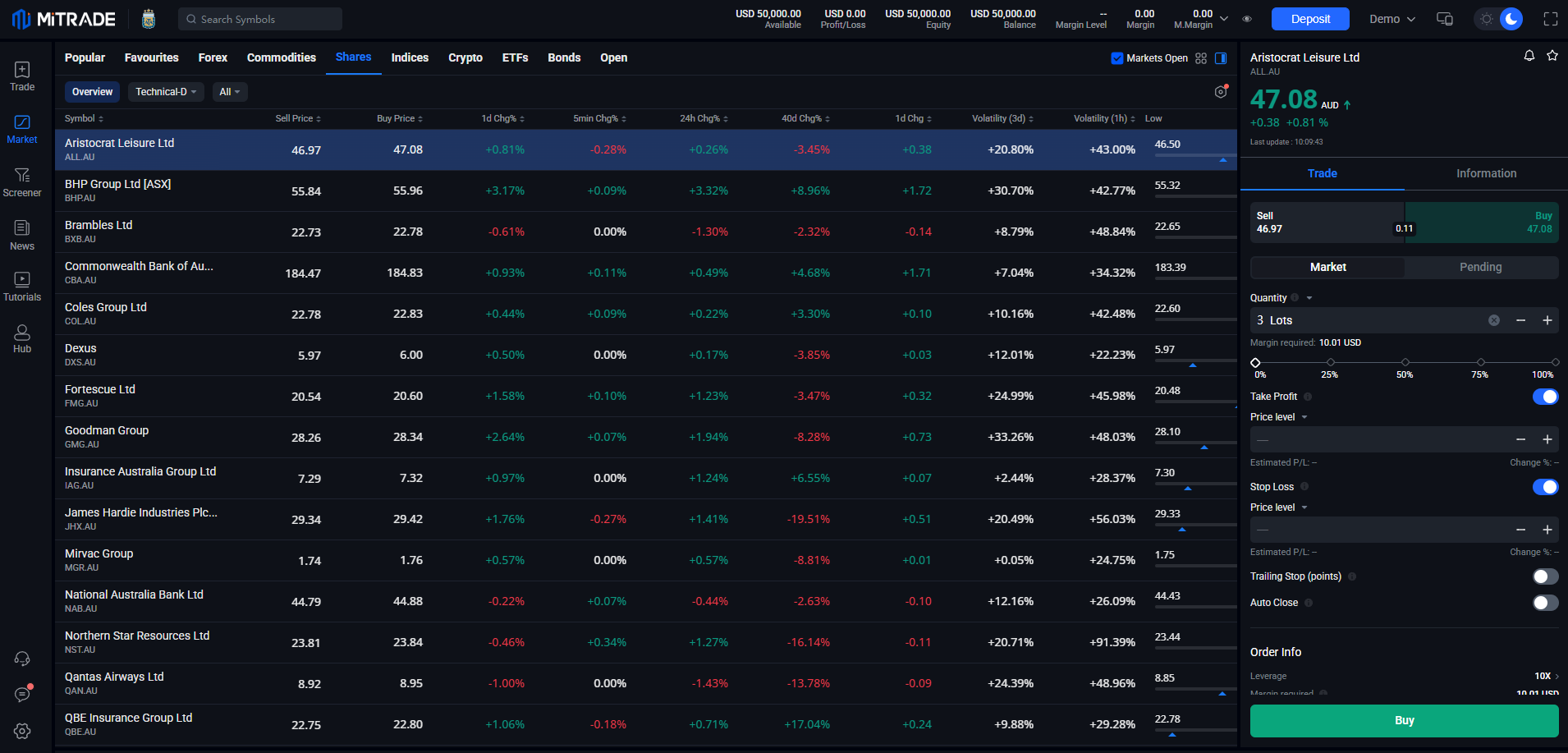This screenshot has width=1568, height=753.
Task: Click the Search Symbols field
Action: click(x=260, y=19)
